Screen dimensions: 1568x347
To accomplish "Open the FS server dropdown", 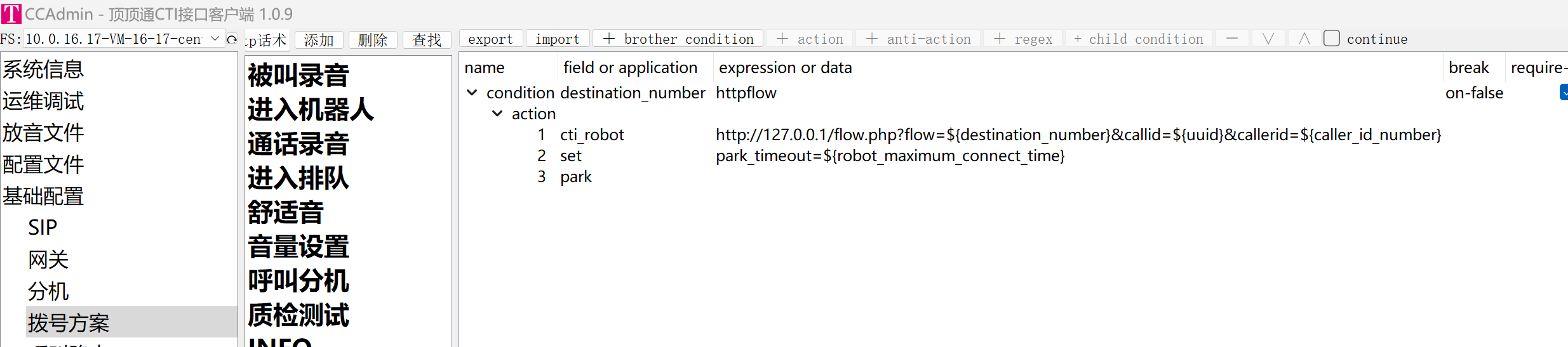I will (x=124, y=39).
